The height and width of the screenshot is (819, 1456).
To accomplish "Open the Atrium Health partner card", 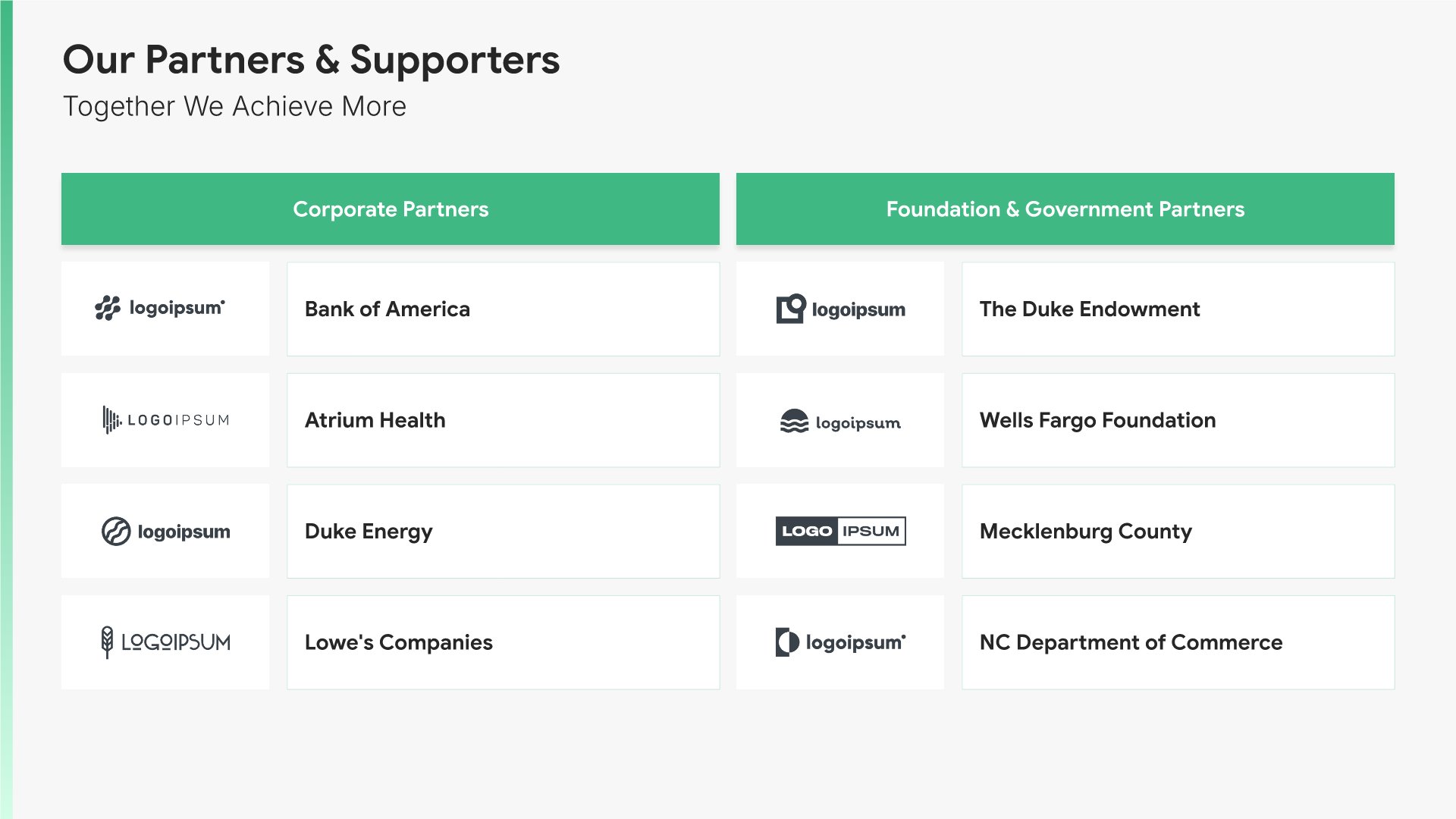I will pos(503,420).
